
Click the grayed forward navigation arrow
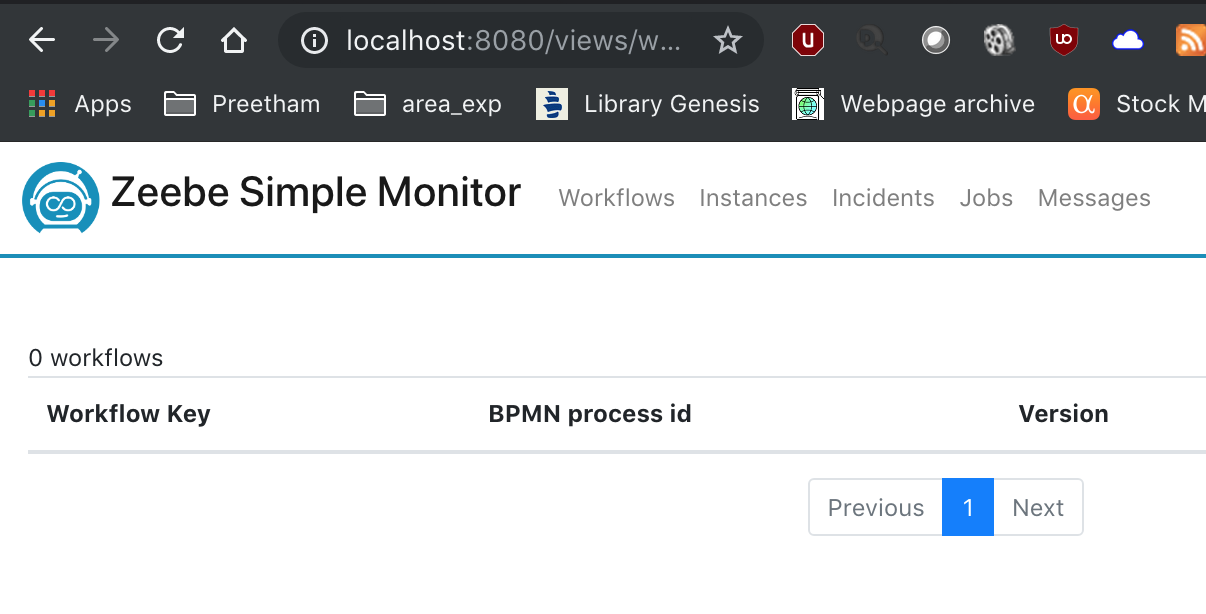point(104,40)
